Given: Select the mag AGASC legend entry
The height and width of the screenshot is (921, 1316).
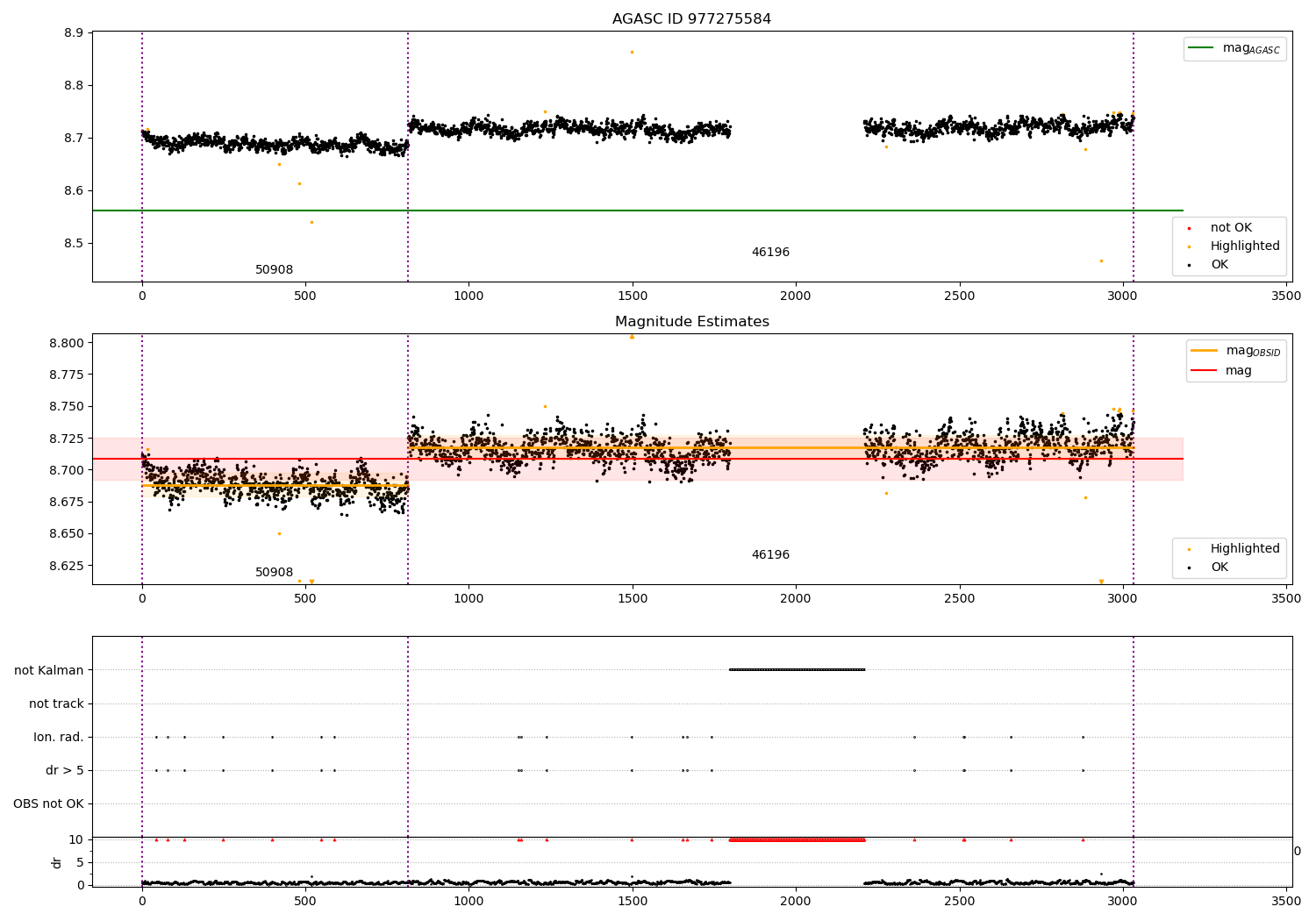Looking at the screenshot, I should click(1235, 49).
